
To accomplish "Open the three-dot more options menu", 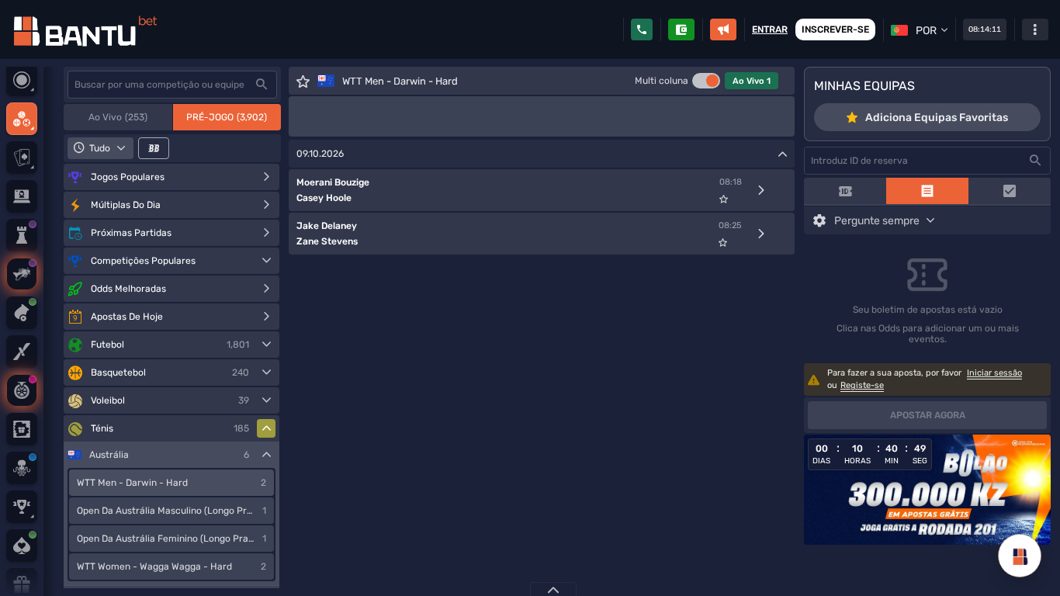I will click(x=1034, y=30).
